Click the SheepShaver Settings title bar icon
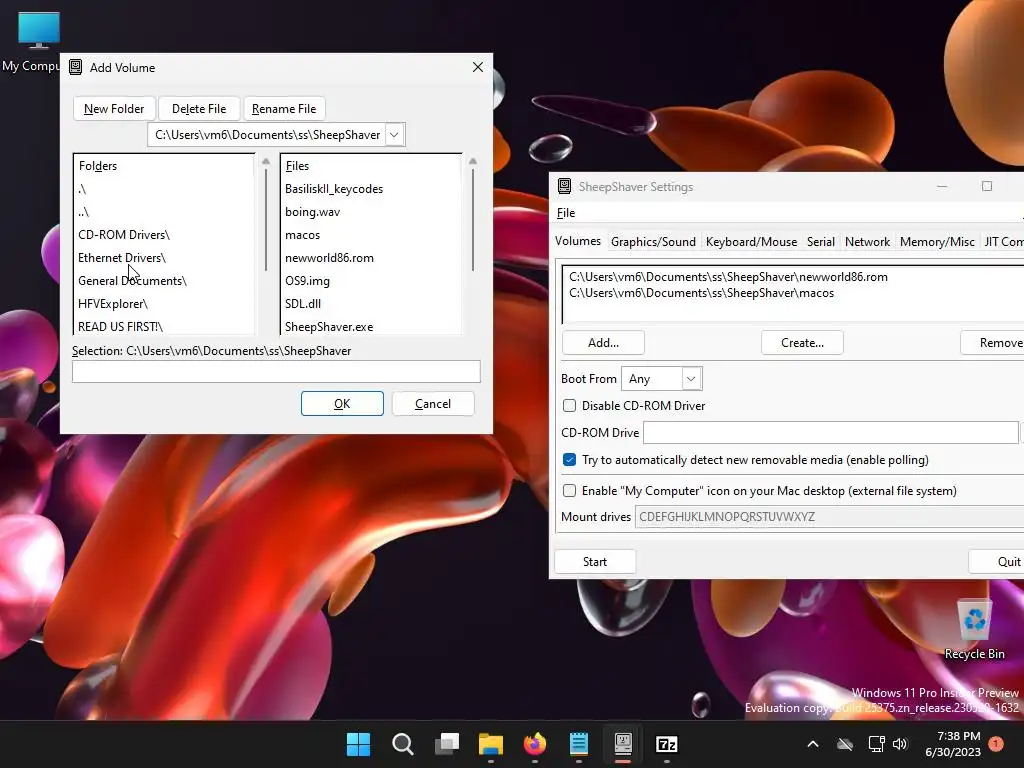1024x768 pixels. pos(564,186)
